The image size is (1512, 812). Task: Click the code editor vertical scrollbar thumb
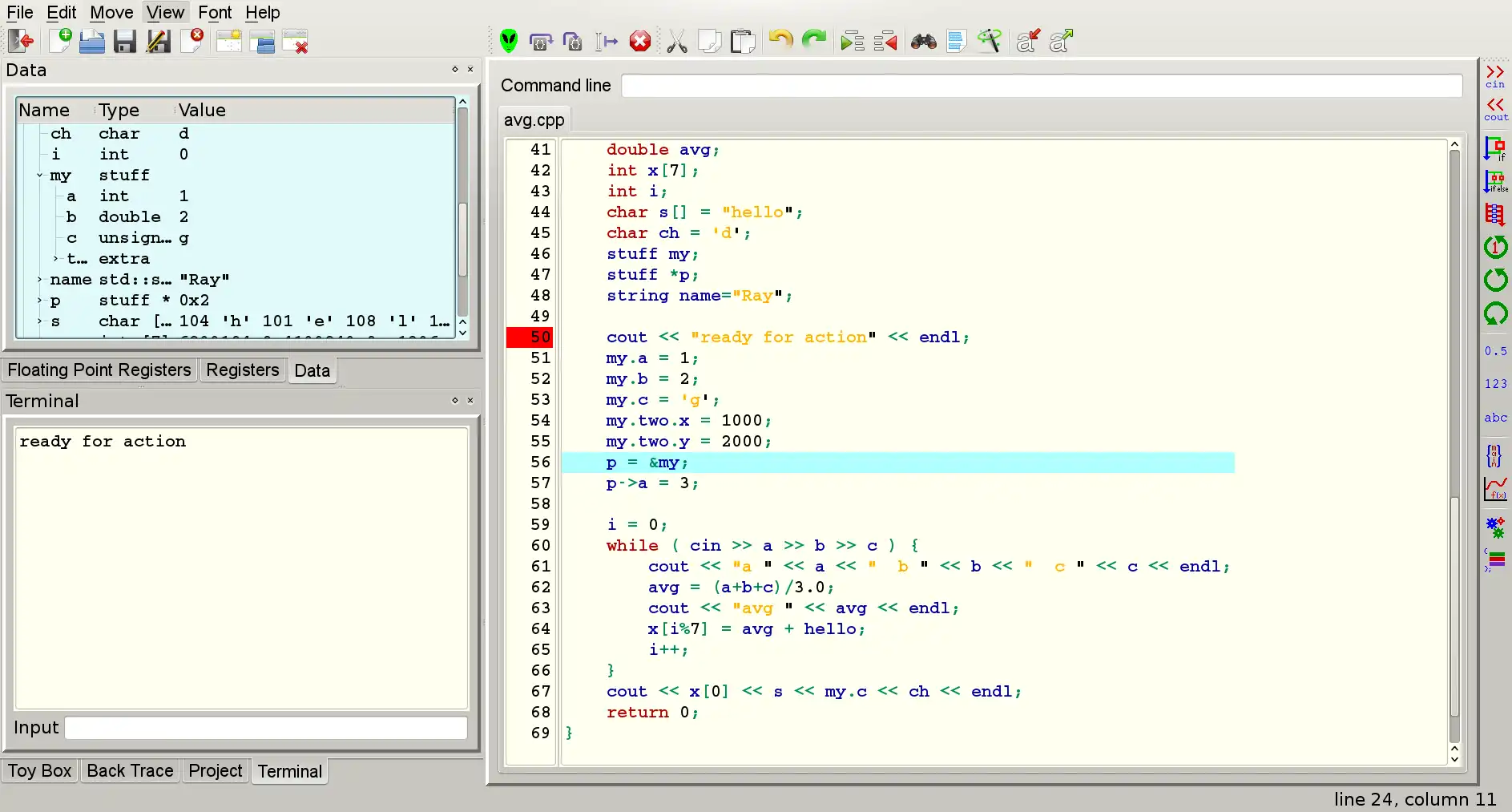(1454, 608)
